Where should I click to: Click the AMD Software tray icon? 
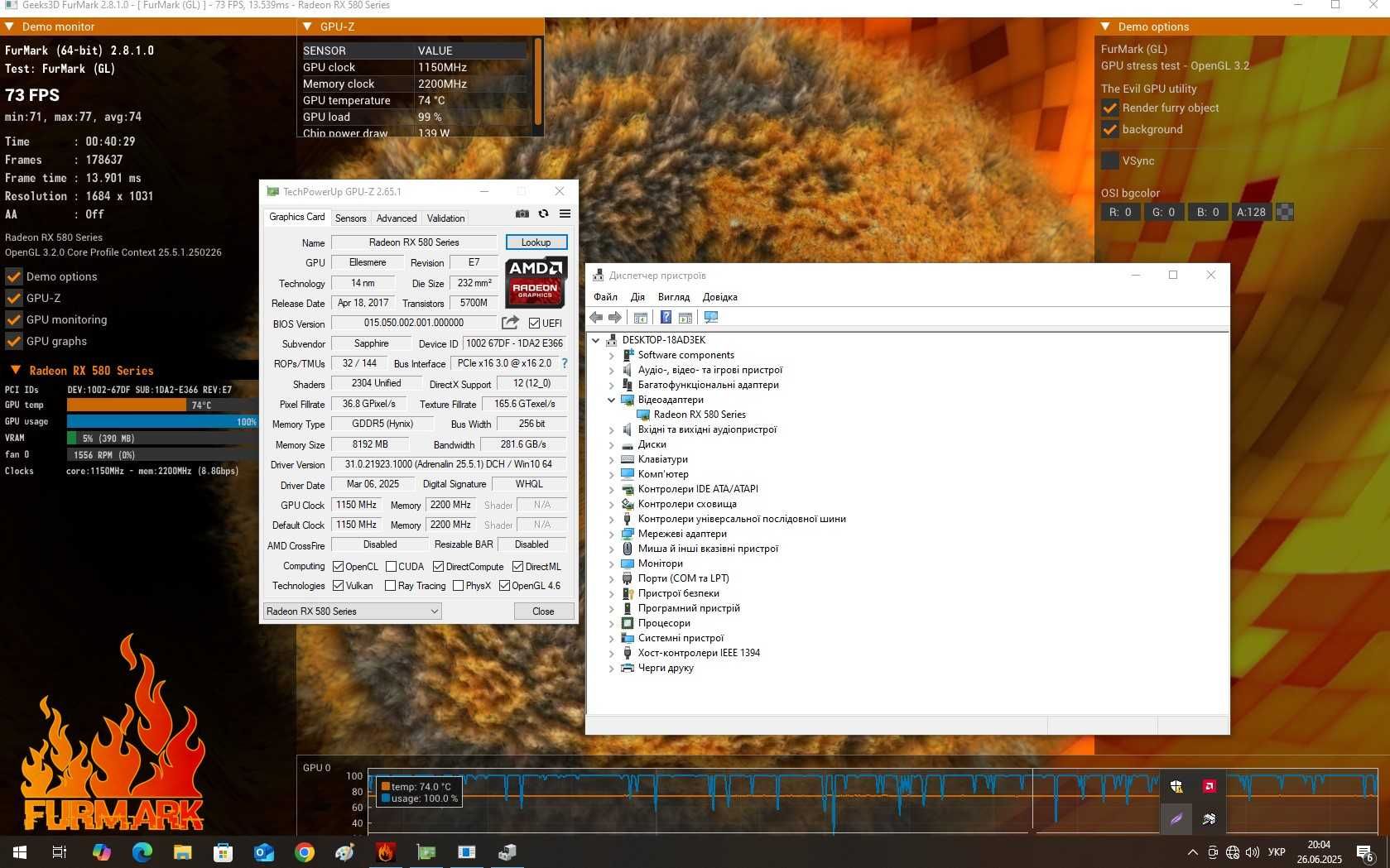1210,787
